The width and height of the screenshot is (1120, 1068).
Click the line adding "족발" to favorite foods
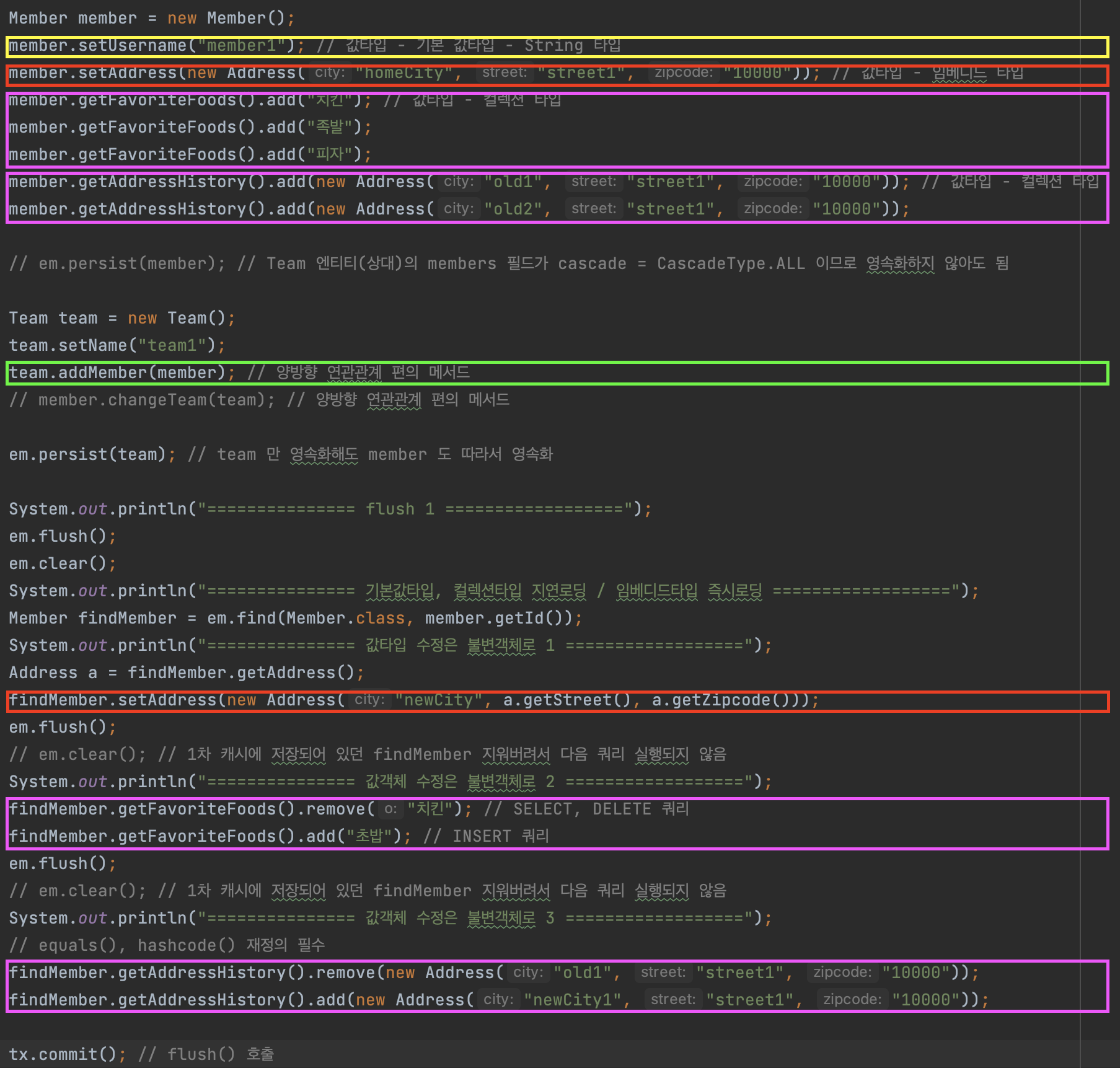(x=190, y=127)
